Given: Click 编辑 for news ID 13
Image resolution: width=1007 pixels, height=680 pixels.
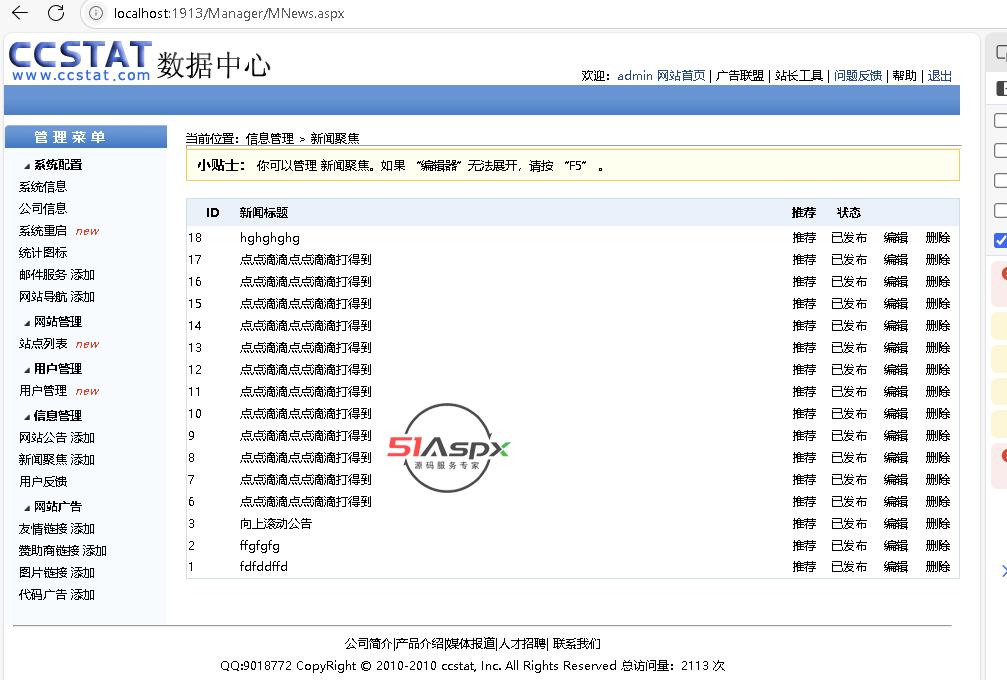Looking at the screenshot, I should click(x=896, y=348).
